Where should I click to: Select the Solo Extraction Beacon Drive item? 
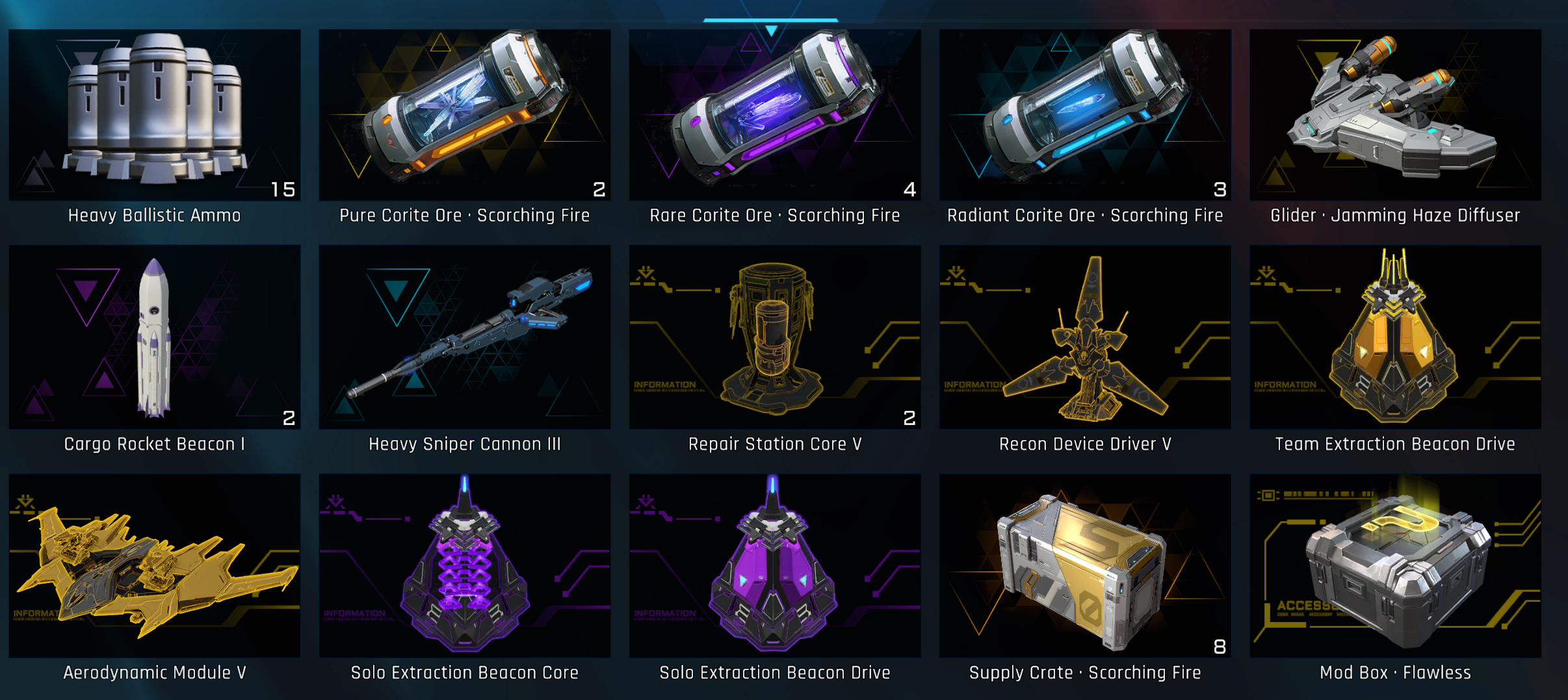coord(775,565)
